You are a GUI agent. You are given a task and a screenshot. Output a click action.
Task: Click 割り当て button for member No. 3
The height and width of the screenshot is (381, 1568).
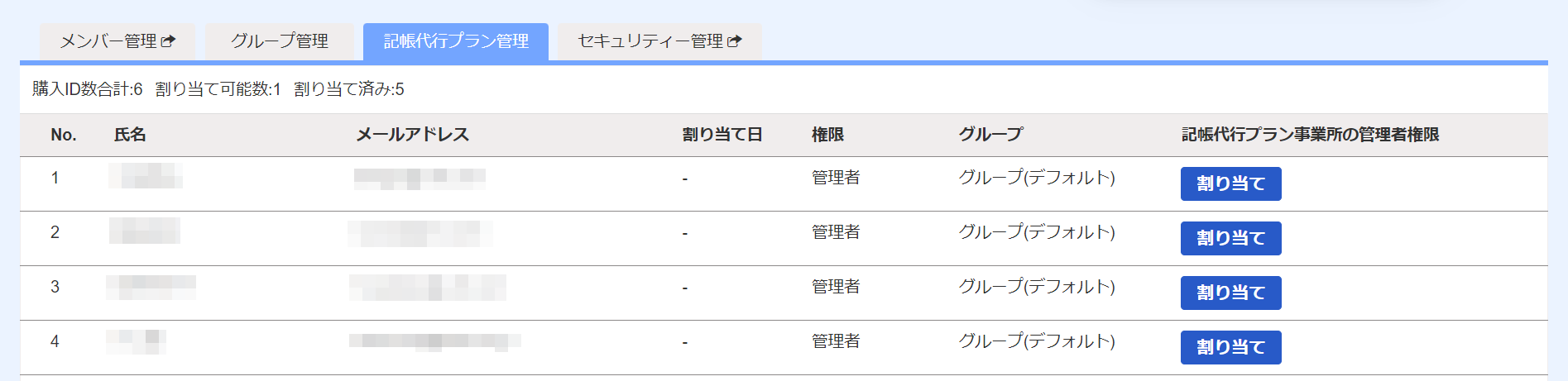(x=1230, y=293)
